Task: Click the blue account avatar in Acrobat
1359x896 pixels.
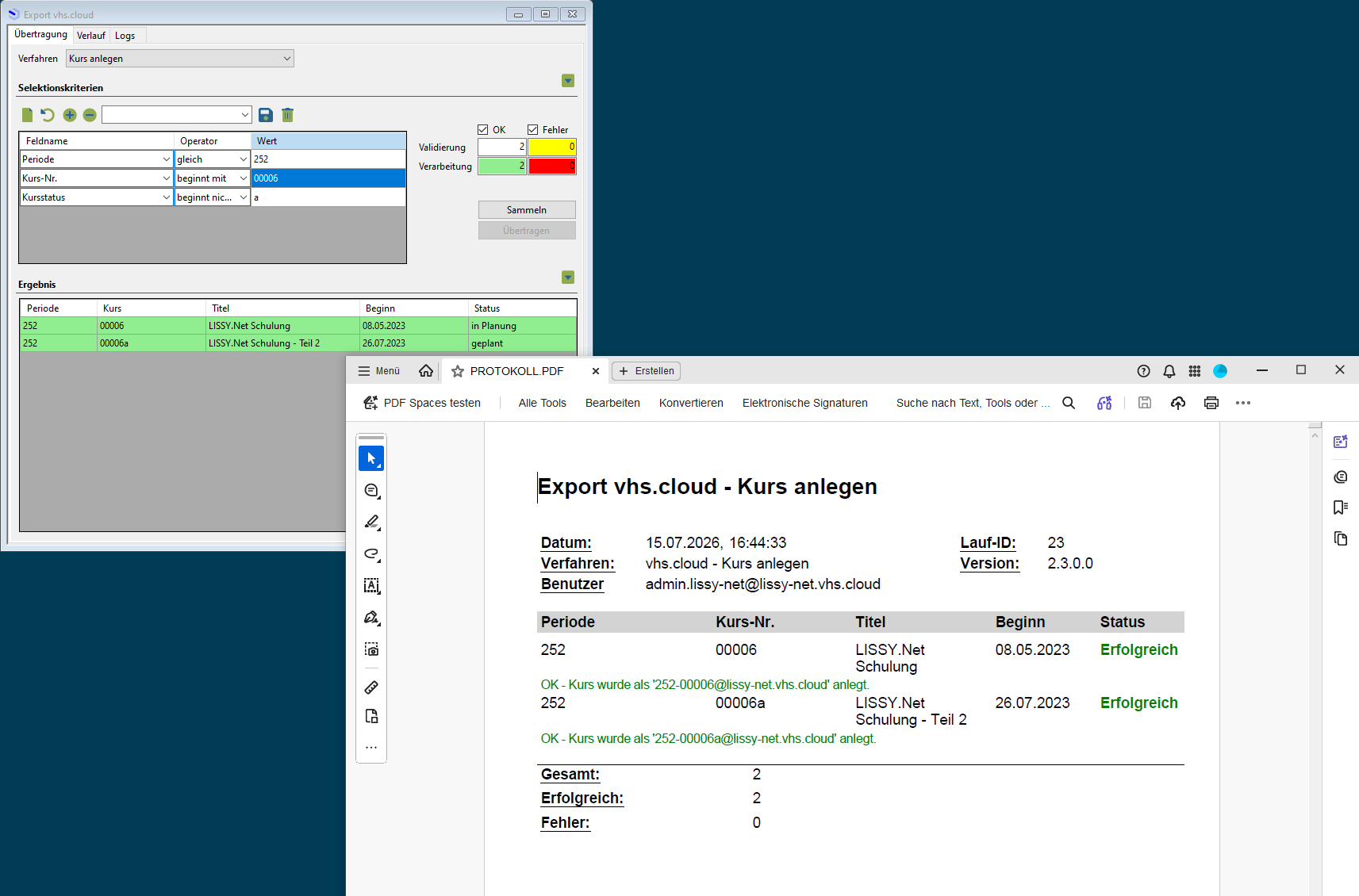Action: [1220, 371]
